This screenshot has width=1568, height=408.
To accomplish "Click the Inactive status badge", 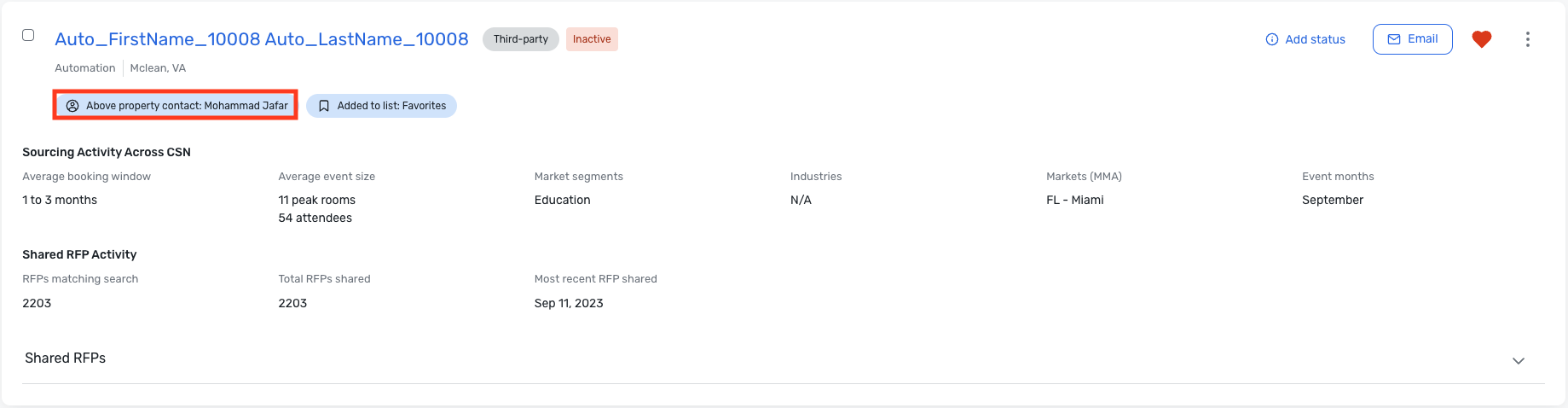I will [592, 39].
